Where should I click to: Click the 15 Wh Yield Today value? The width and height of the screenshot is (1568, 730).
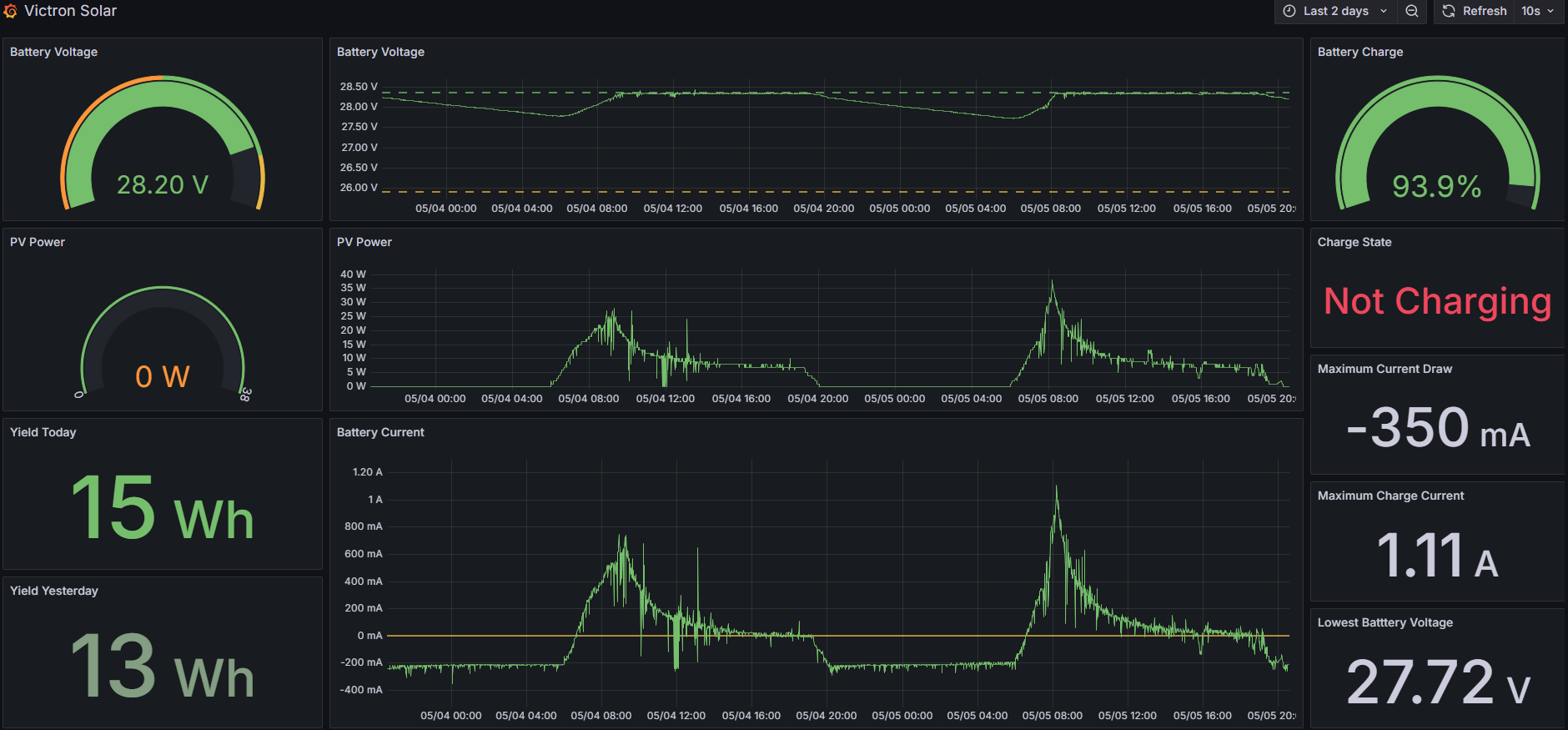[163, 507]
